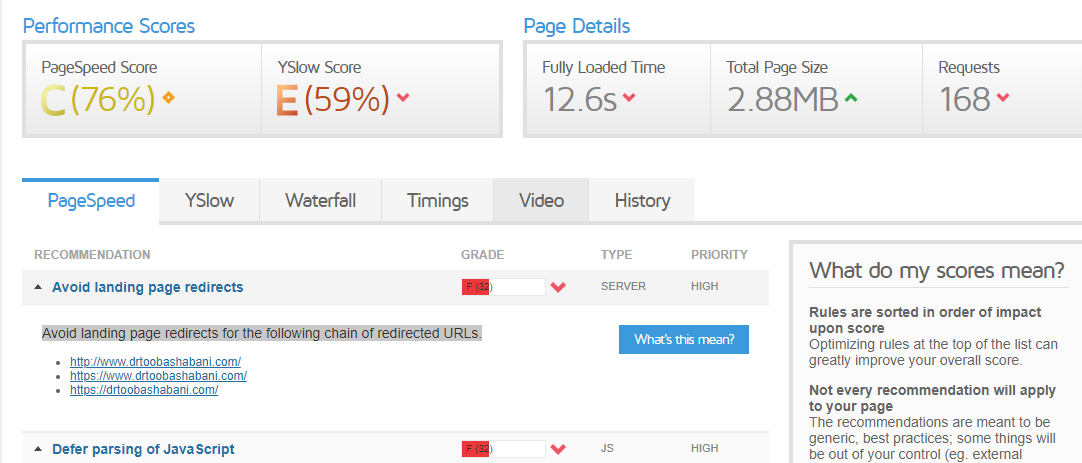Click red chevron in Defer parsing of JavaScript row
Image resolution: width=1082 pixels, height=463 pixels.
pyautogui.click(x=558, y=450)
